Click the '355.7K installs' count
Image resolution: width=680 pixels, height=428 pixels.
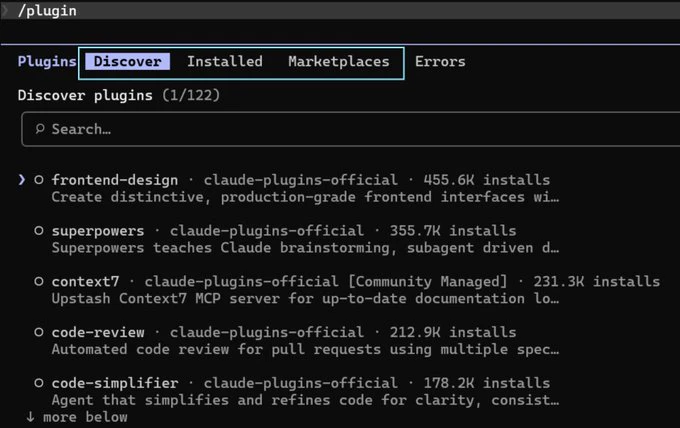click(x=453, y=231)
